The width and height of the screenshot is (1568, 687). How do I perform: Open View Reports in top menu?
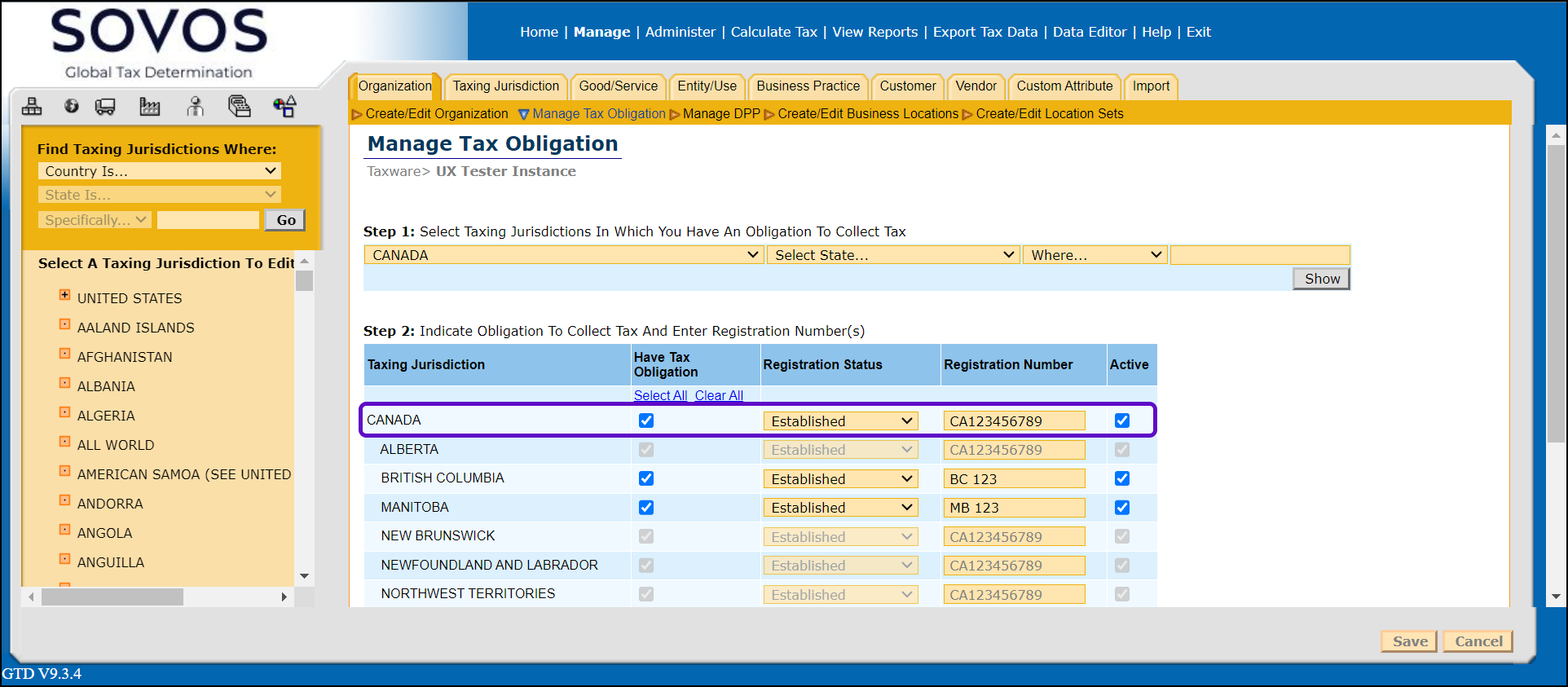click(x=874, y=32)
